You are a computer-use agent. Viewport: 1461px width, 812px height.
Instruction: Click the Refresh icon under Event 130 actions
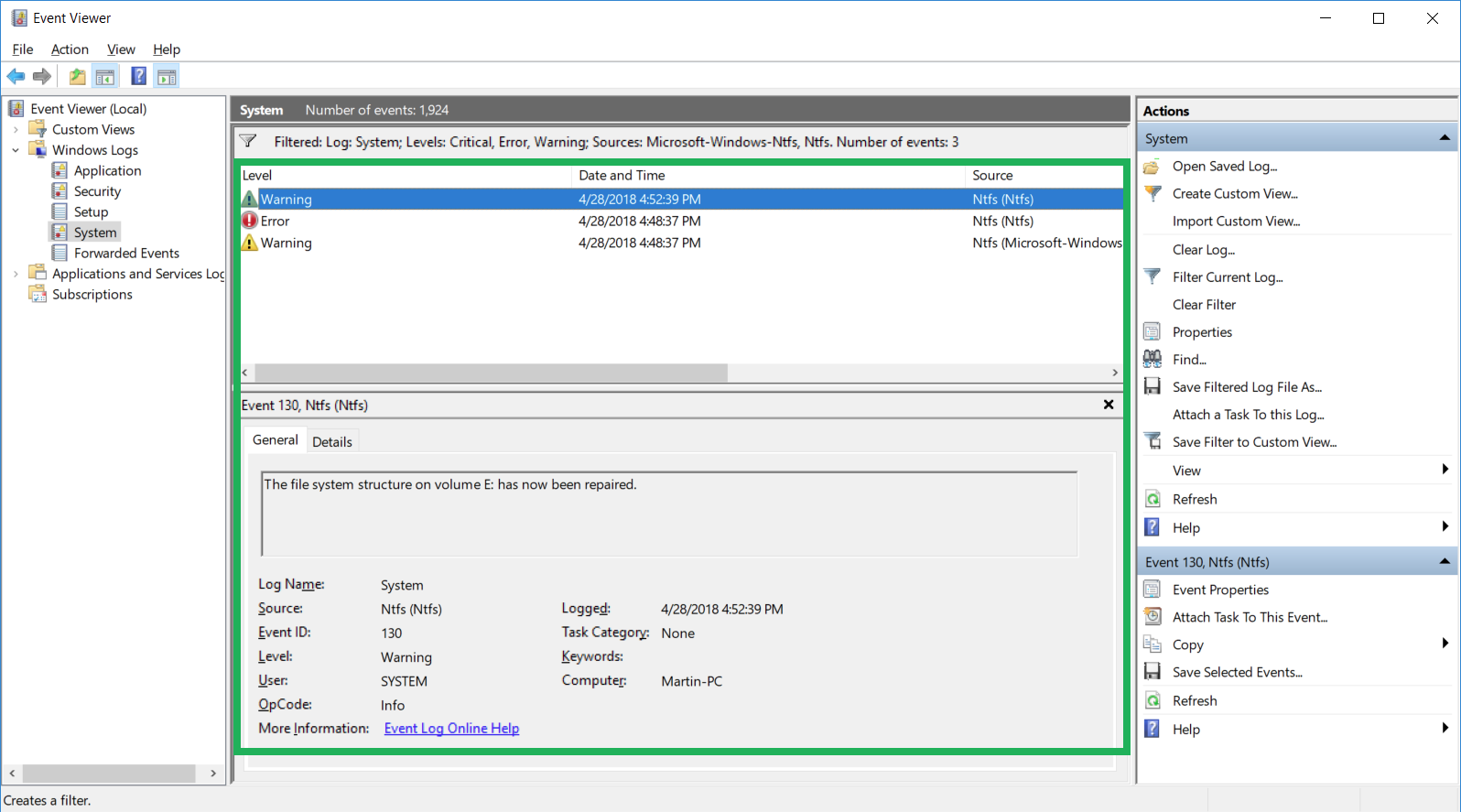coord(1153,700)
